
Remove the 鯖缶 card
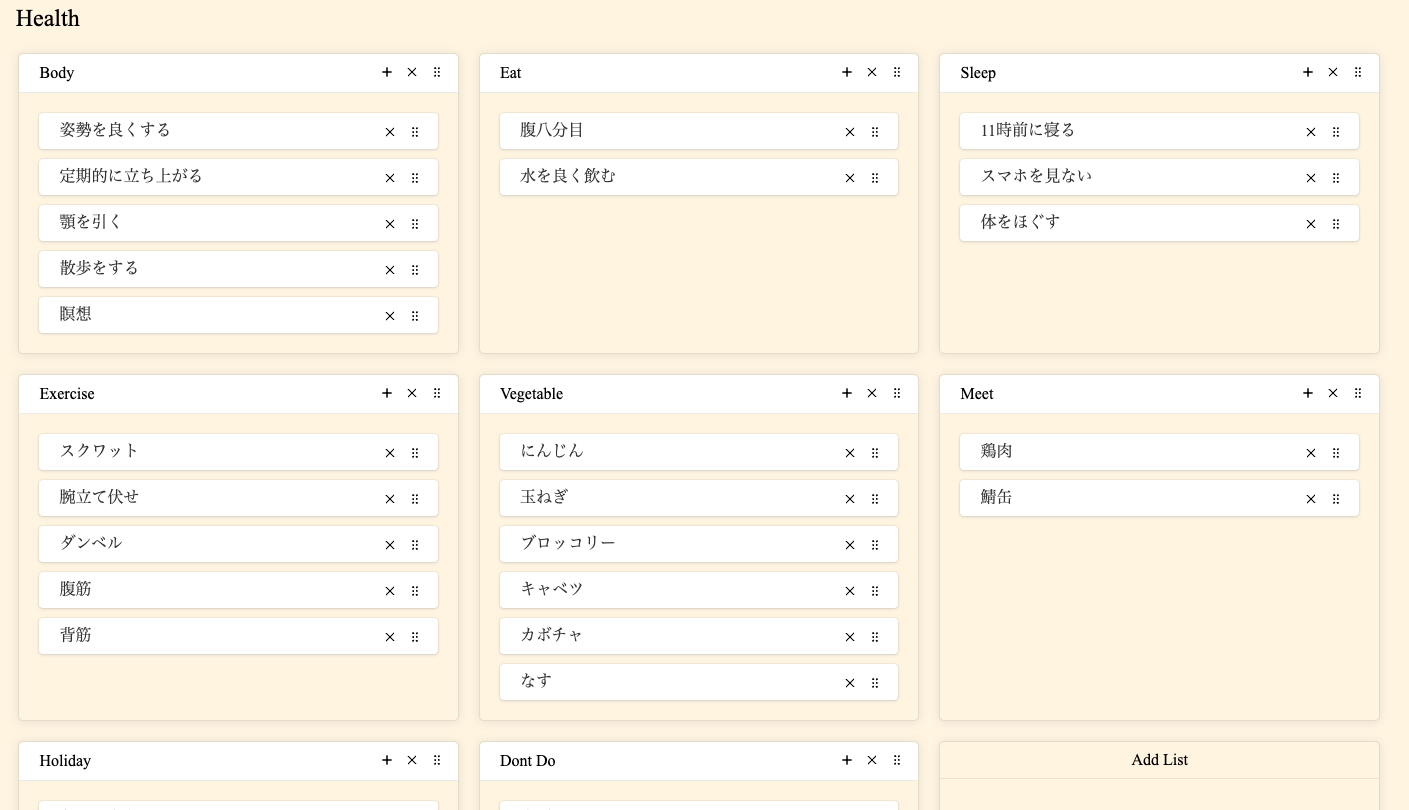1311,499
